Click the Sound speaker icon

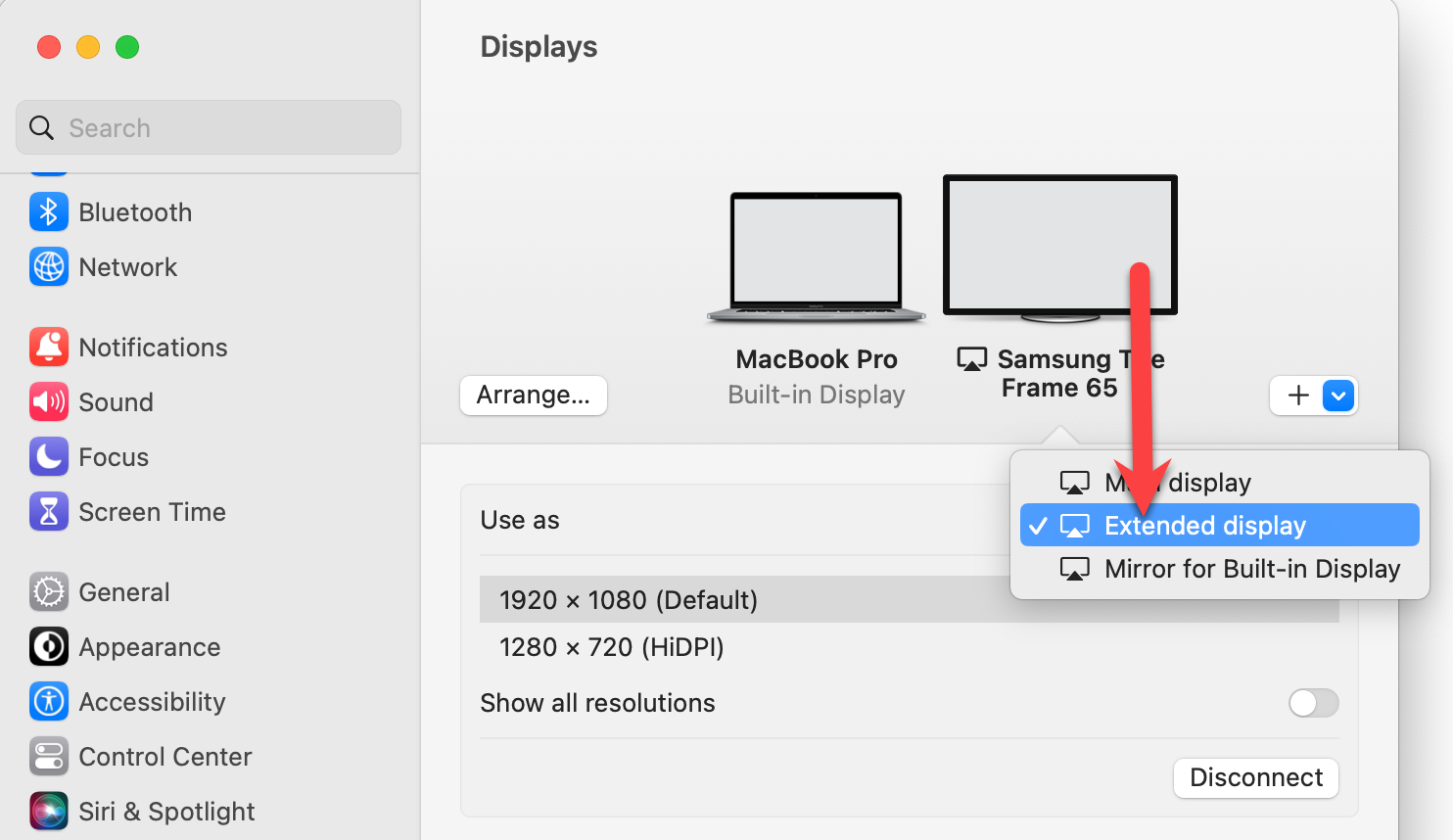pos(49,402)
